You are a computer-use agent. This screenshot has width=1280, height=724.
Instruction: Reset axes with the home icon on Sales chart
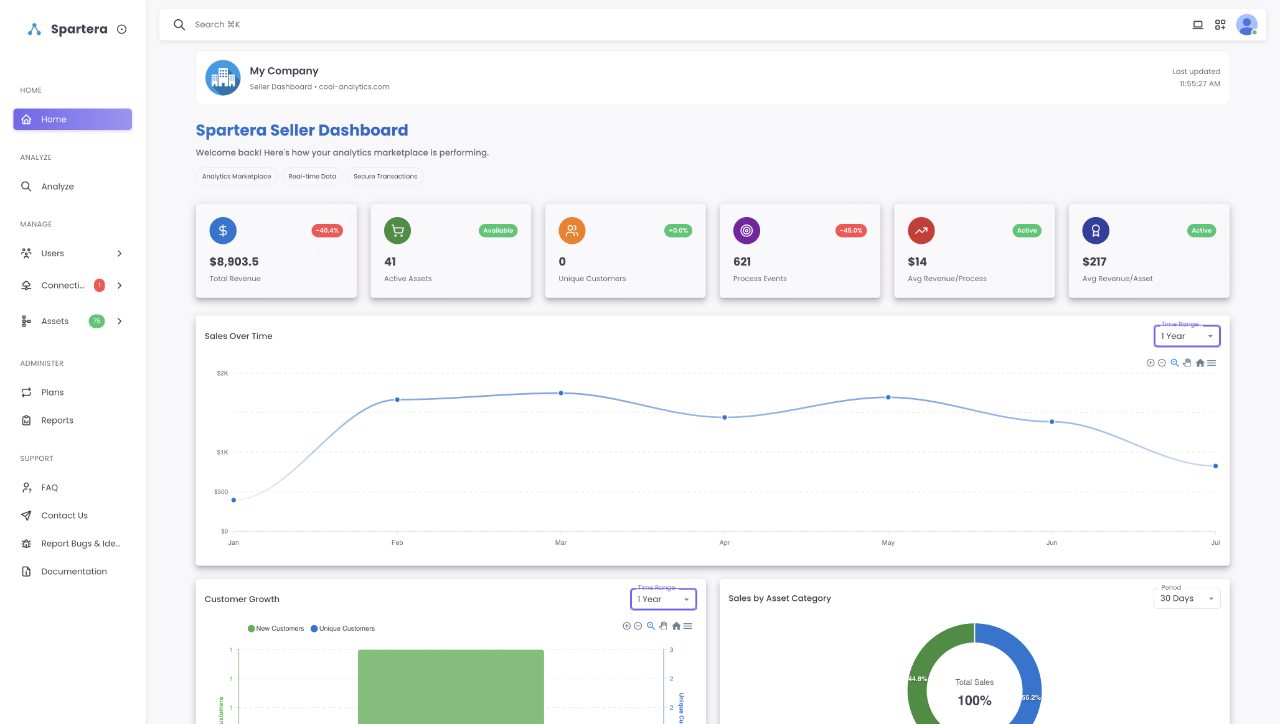click(x=1200, y=362)
